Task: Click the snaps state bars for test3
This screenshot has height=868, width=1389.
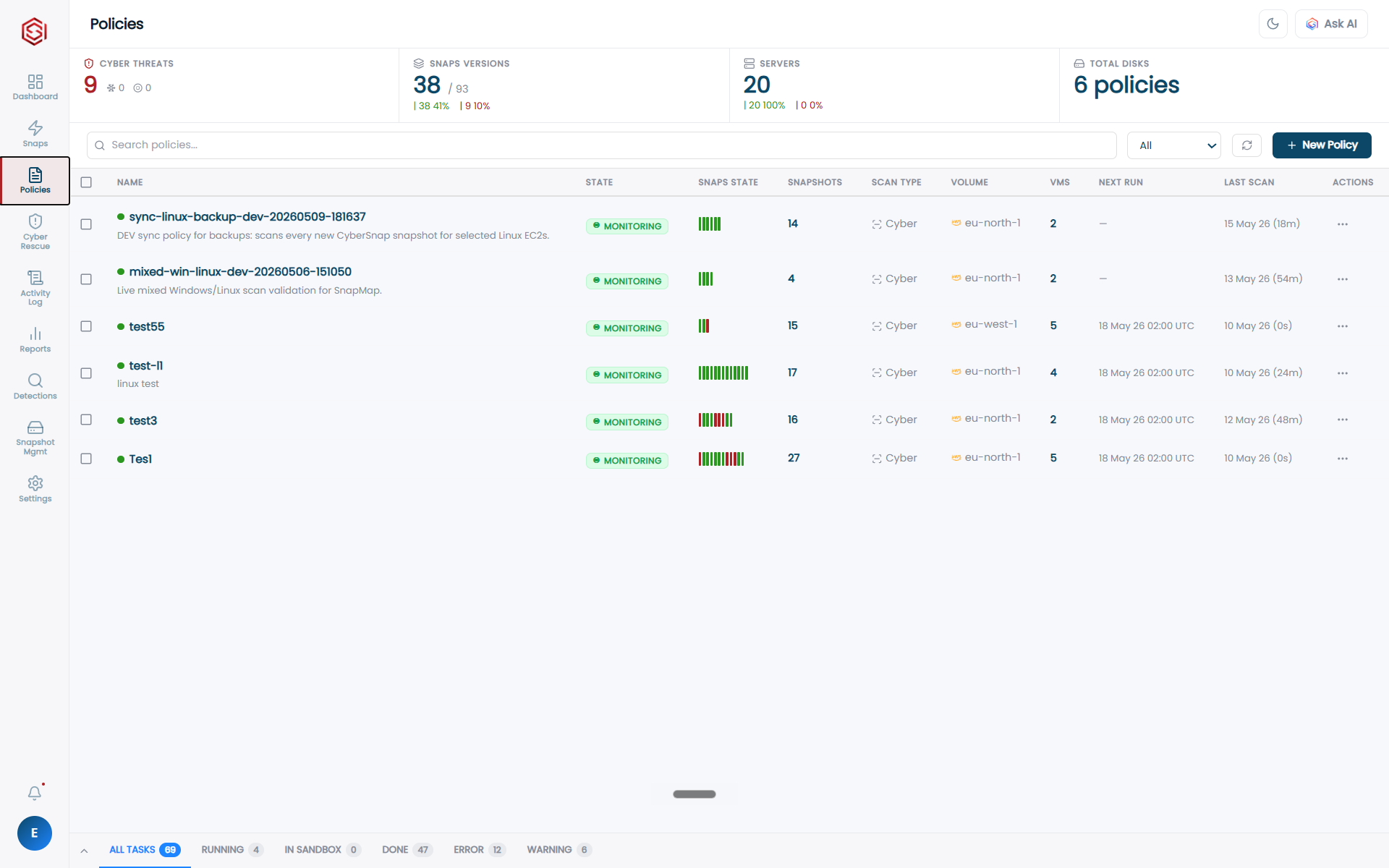Action: click(715, 420)
